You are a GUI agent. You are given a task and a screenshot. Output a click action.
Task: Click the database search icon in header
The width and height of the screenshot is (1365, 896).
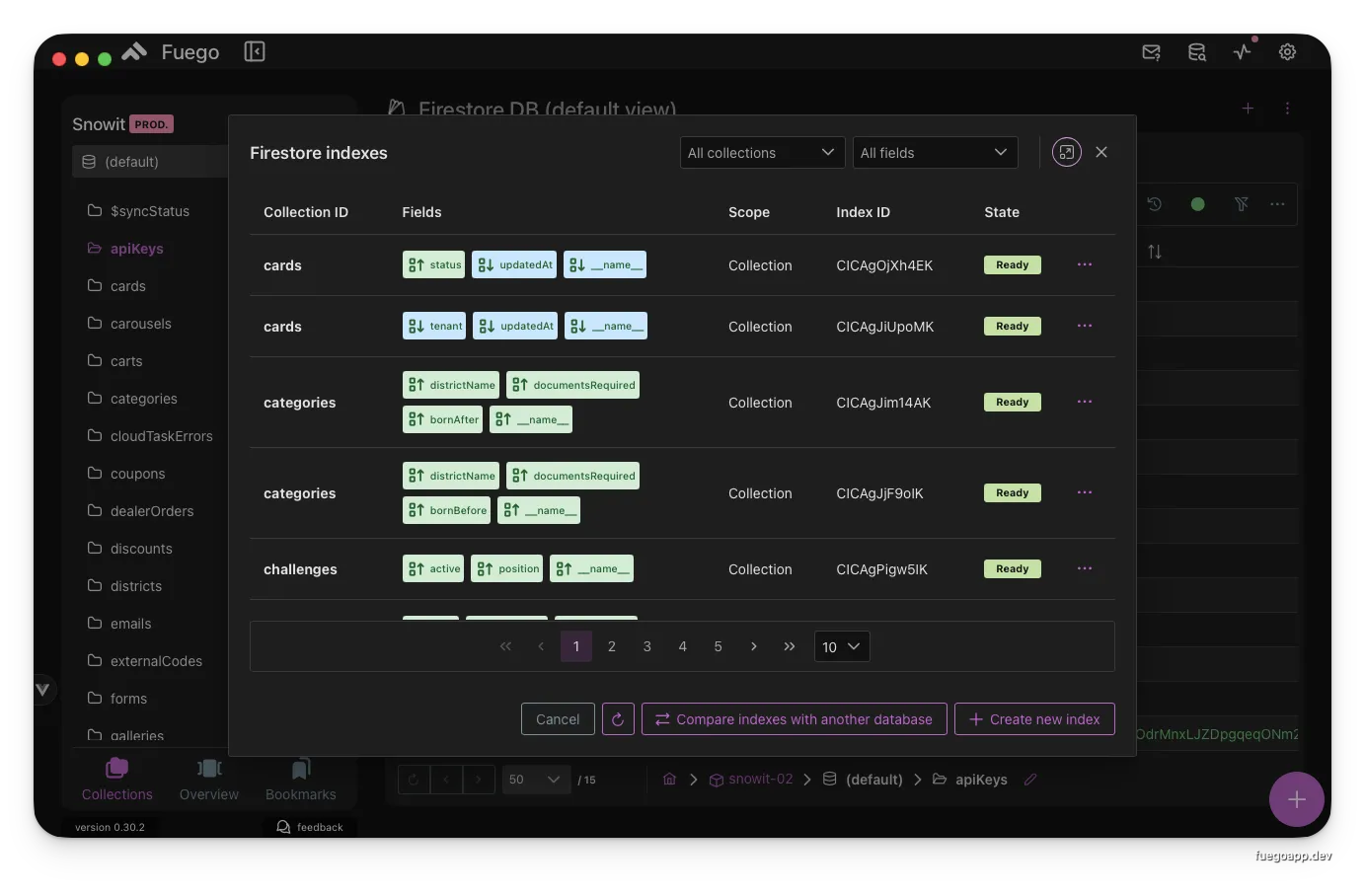point(1196,52)
